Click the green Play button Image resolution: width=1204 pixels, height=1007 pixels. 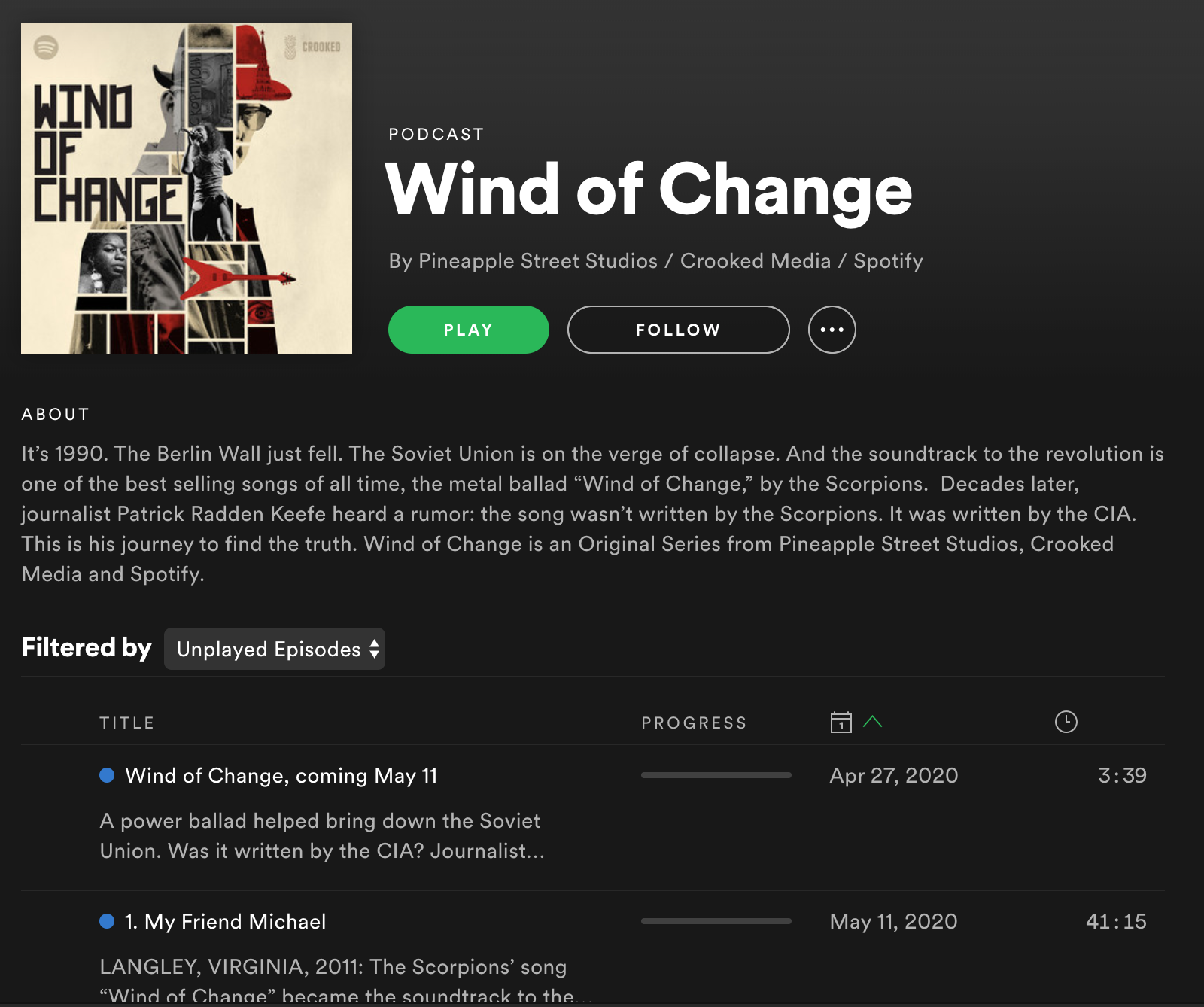pos(468,330)
